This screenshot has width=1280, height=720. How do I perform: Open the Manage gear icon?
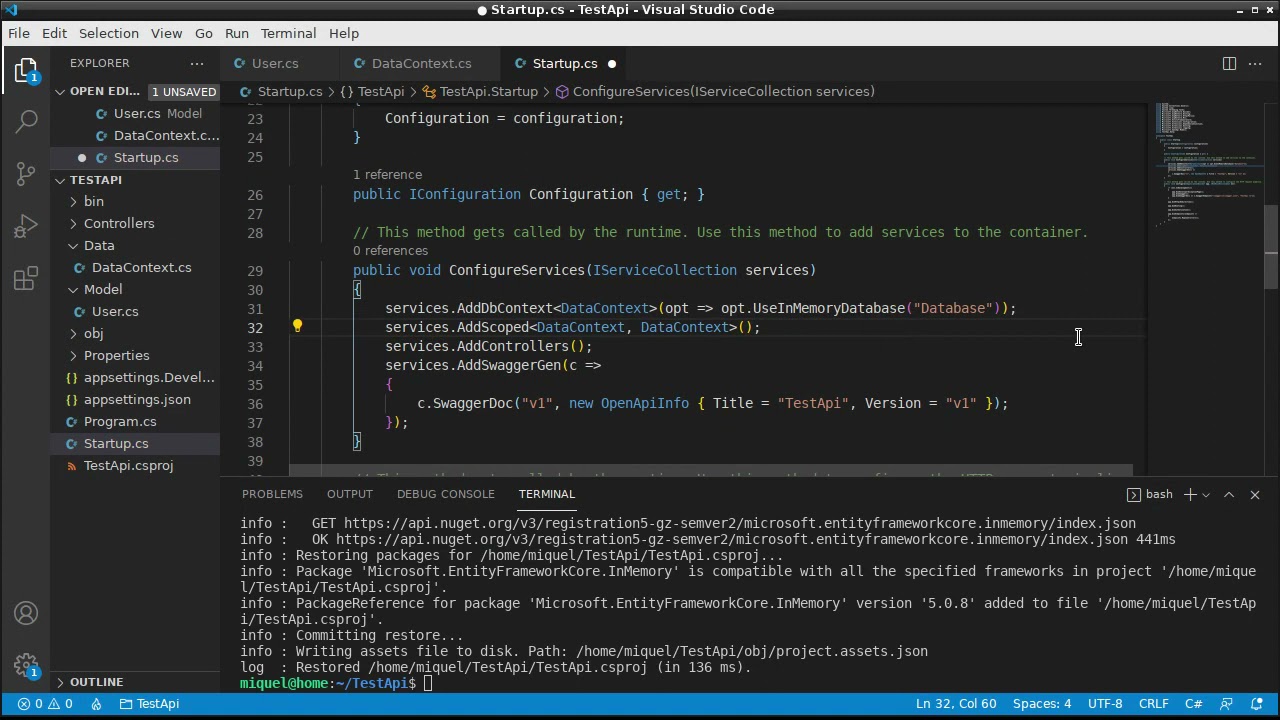tap(27, 665)
